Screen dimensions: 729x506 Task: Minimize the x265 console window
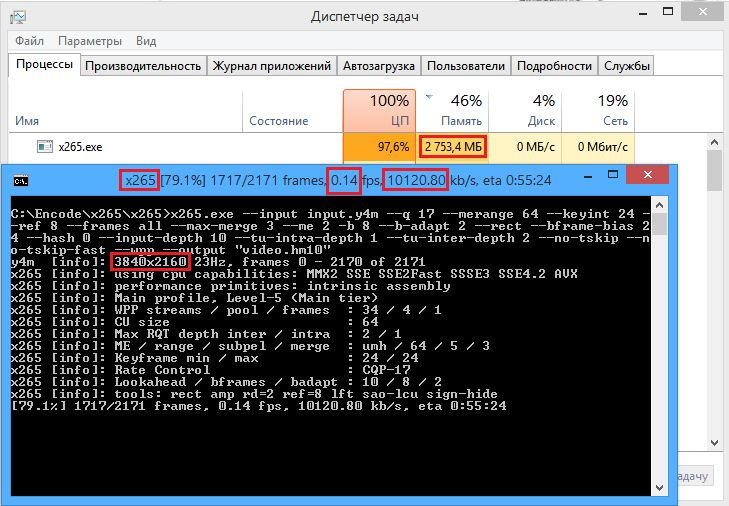[x=588, y=177]
